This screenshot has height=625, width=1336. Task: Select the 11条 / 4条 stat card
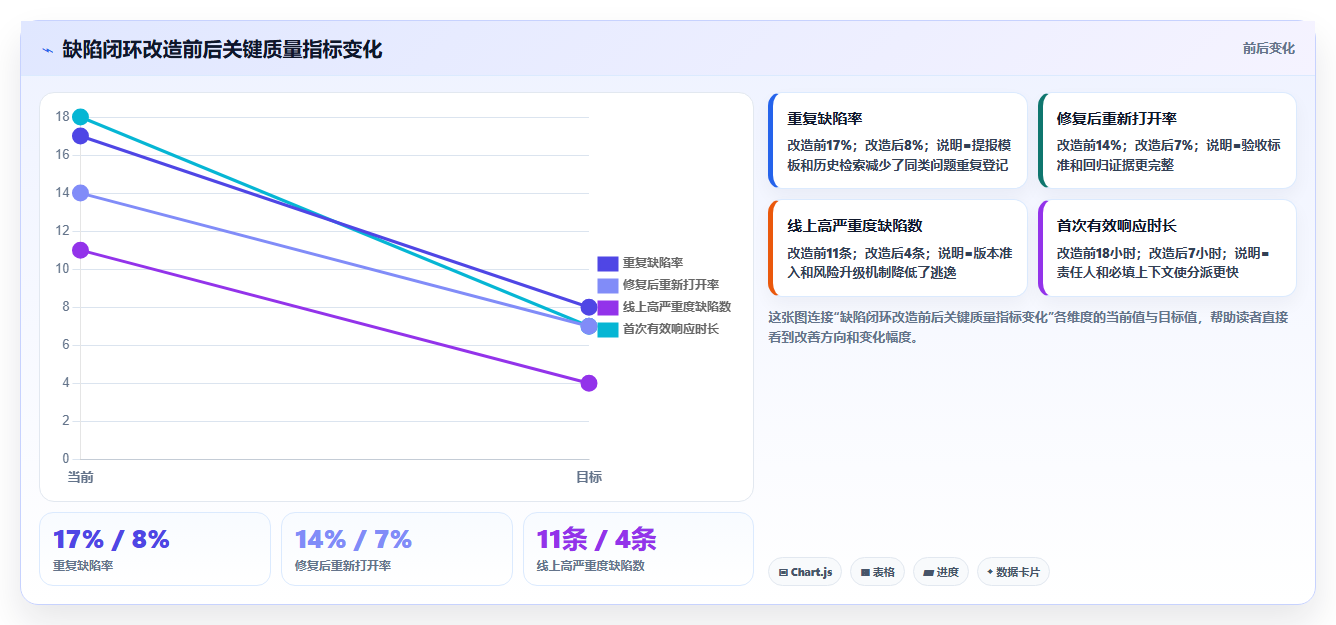pyautogui.click(x=638, y=549)
